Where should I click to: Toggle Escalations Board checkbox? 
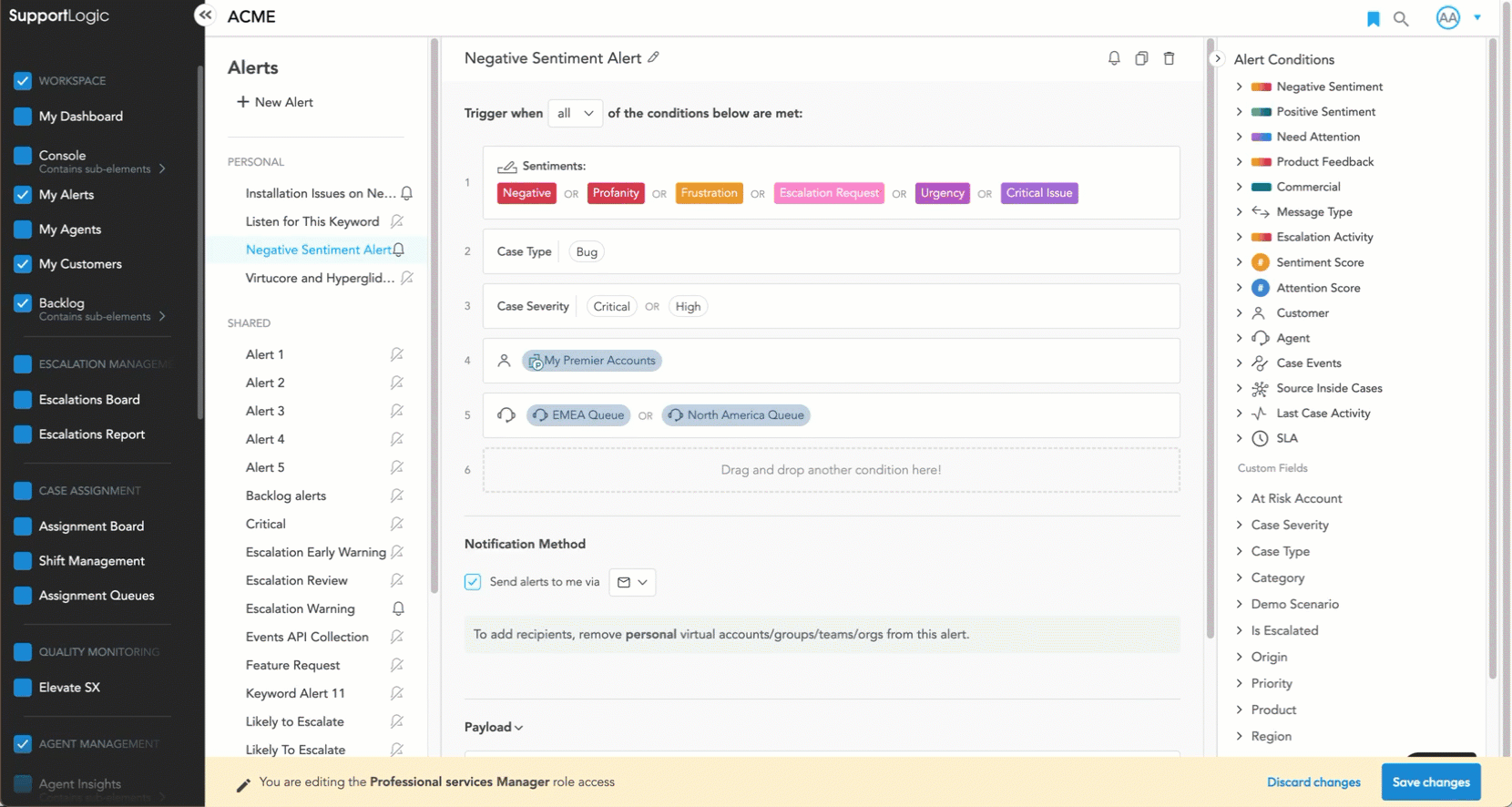pos(23,400)
